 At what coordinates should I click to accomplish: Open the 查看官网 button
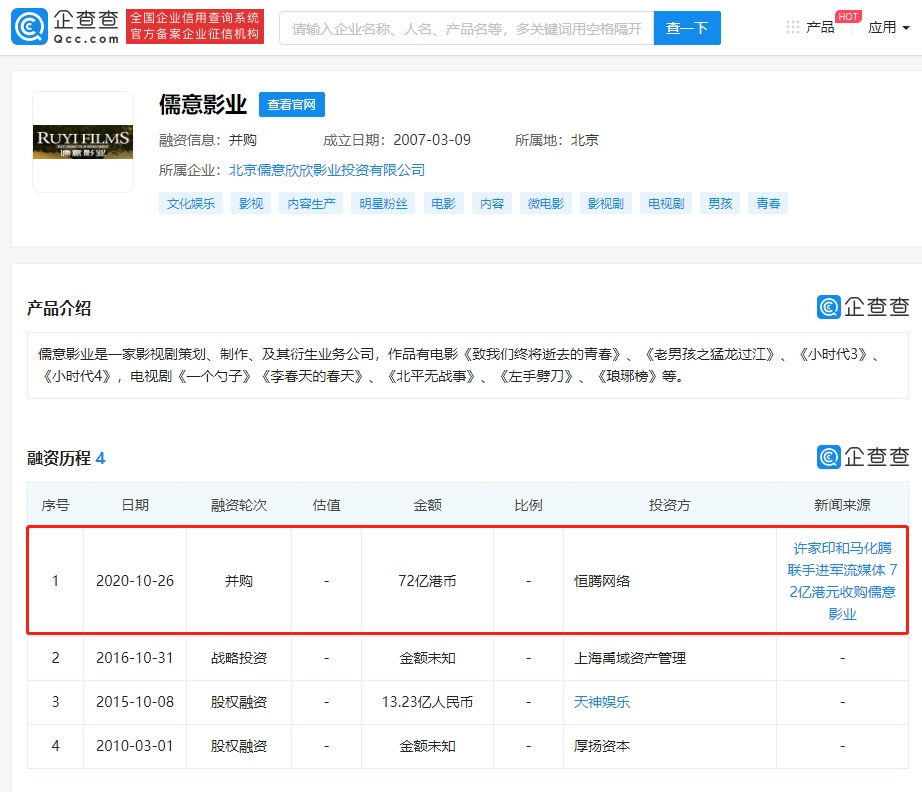292,105
